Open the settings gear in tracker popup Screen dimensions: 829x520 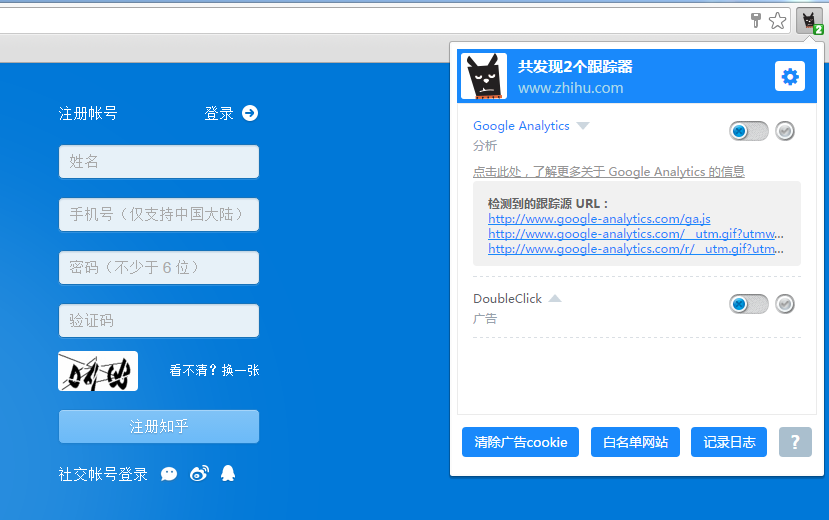pos(789,77)
